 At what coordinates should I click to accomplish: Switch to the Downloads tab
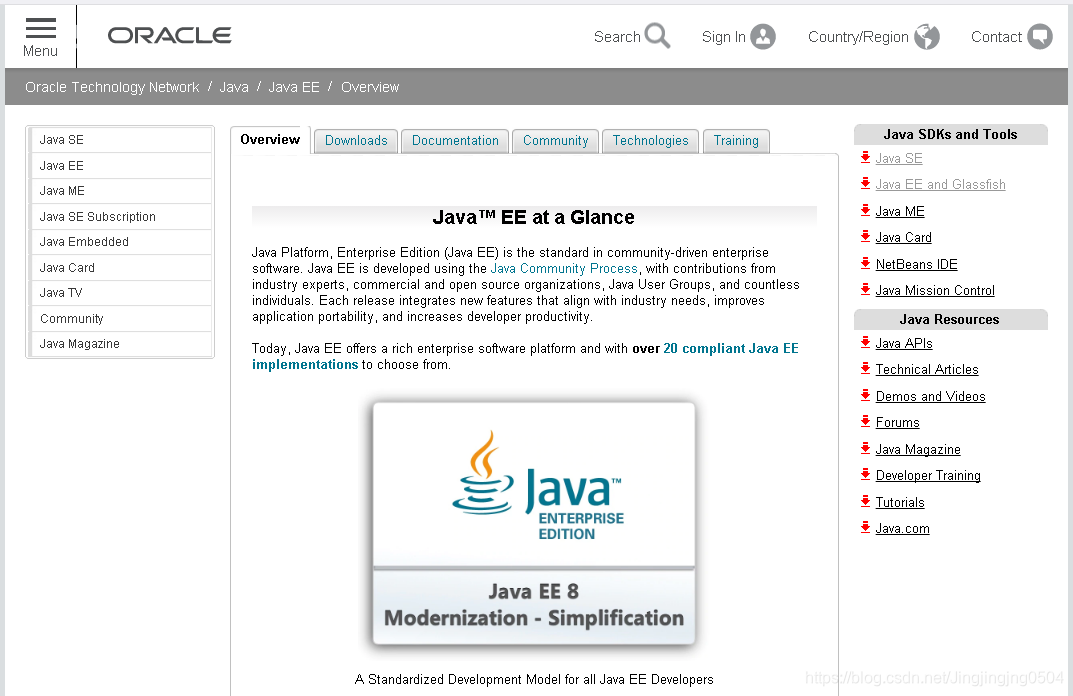coord(356,141)
